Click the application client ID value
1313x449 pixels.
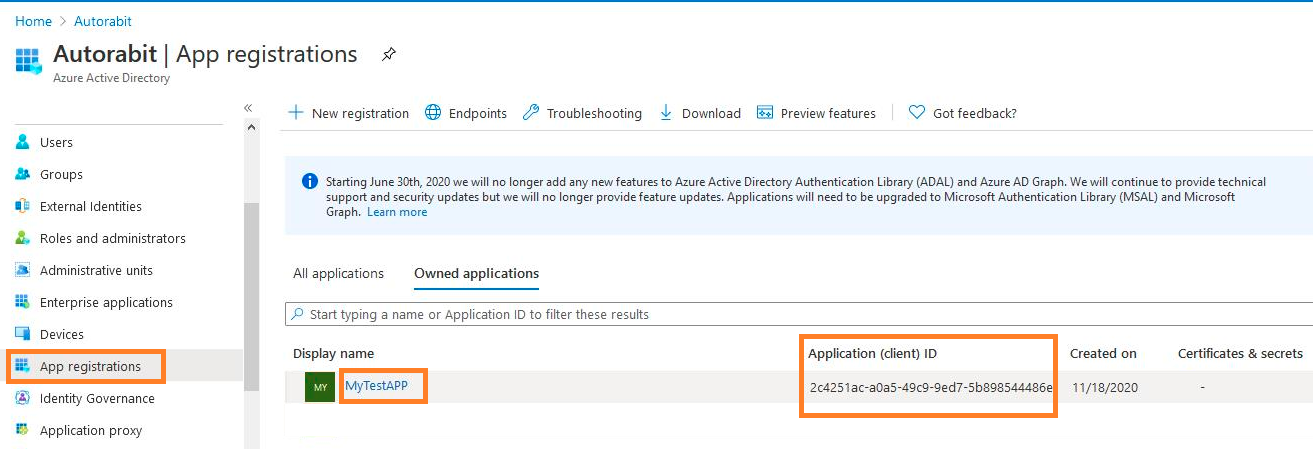tap(931, 387)
